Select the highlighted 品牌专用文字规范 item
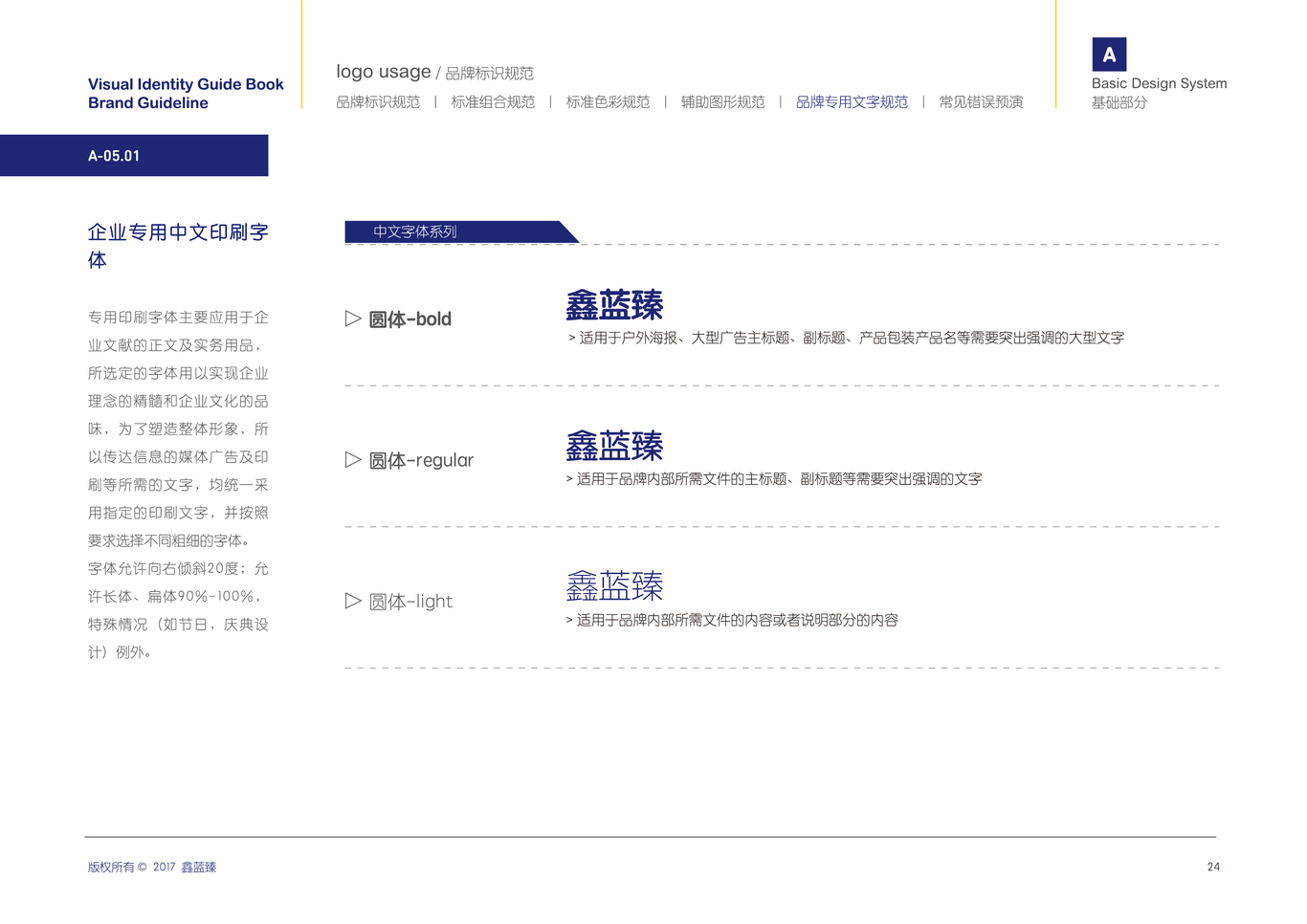The height and width of the screenshot is (924, 1307). click(852, 102)
